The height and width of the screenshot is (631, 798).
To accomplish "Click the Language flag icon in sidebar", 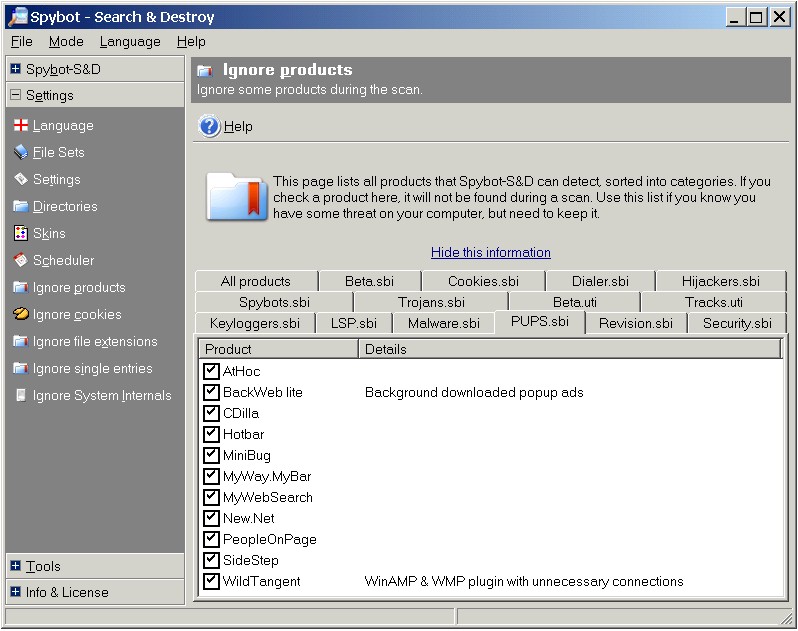I will tap(20, 125).
